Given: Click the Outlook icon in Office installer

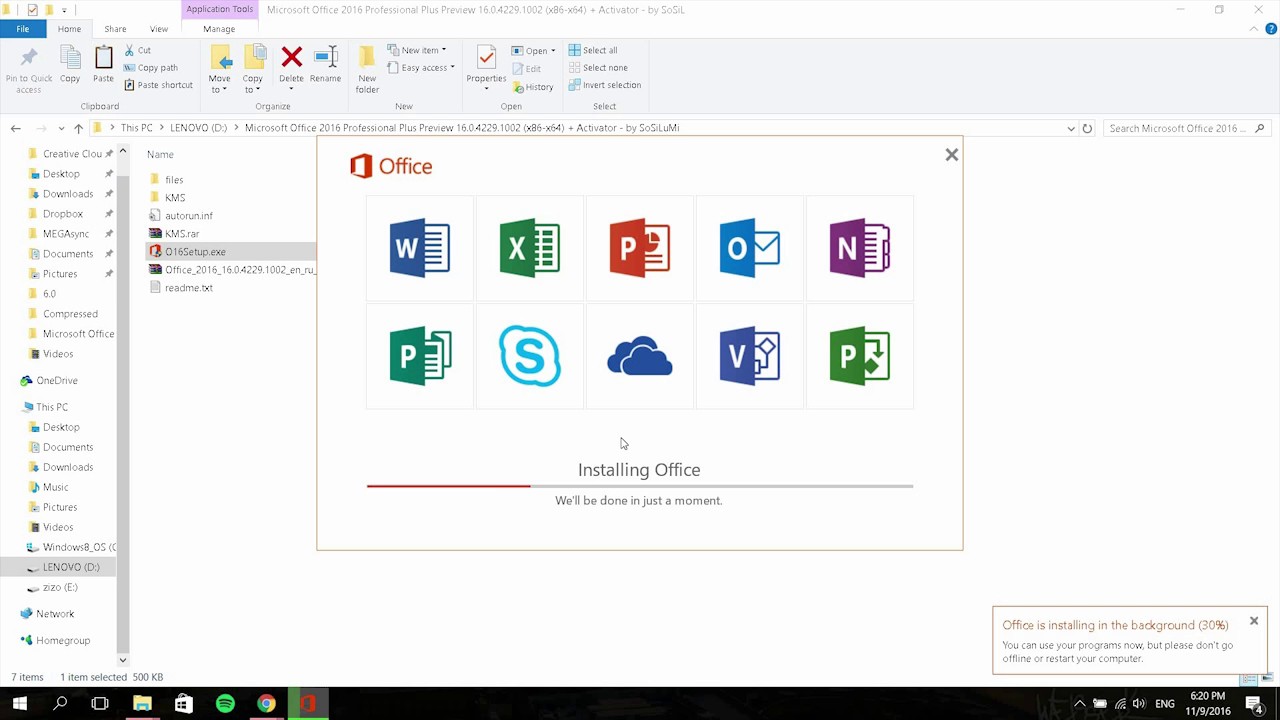Looking at the screenshot, I should click(x=750, y=247).
